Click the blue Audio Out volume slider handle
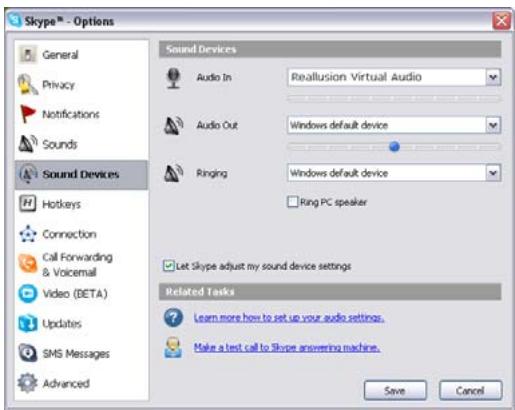Viewport: 515px width, 410px height. 394,146
